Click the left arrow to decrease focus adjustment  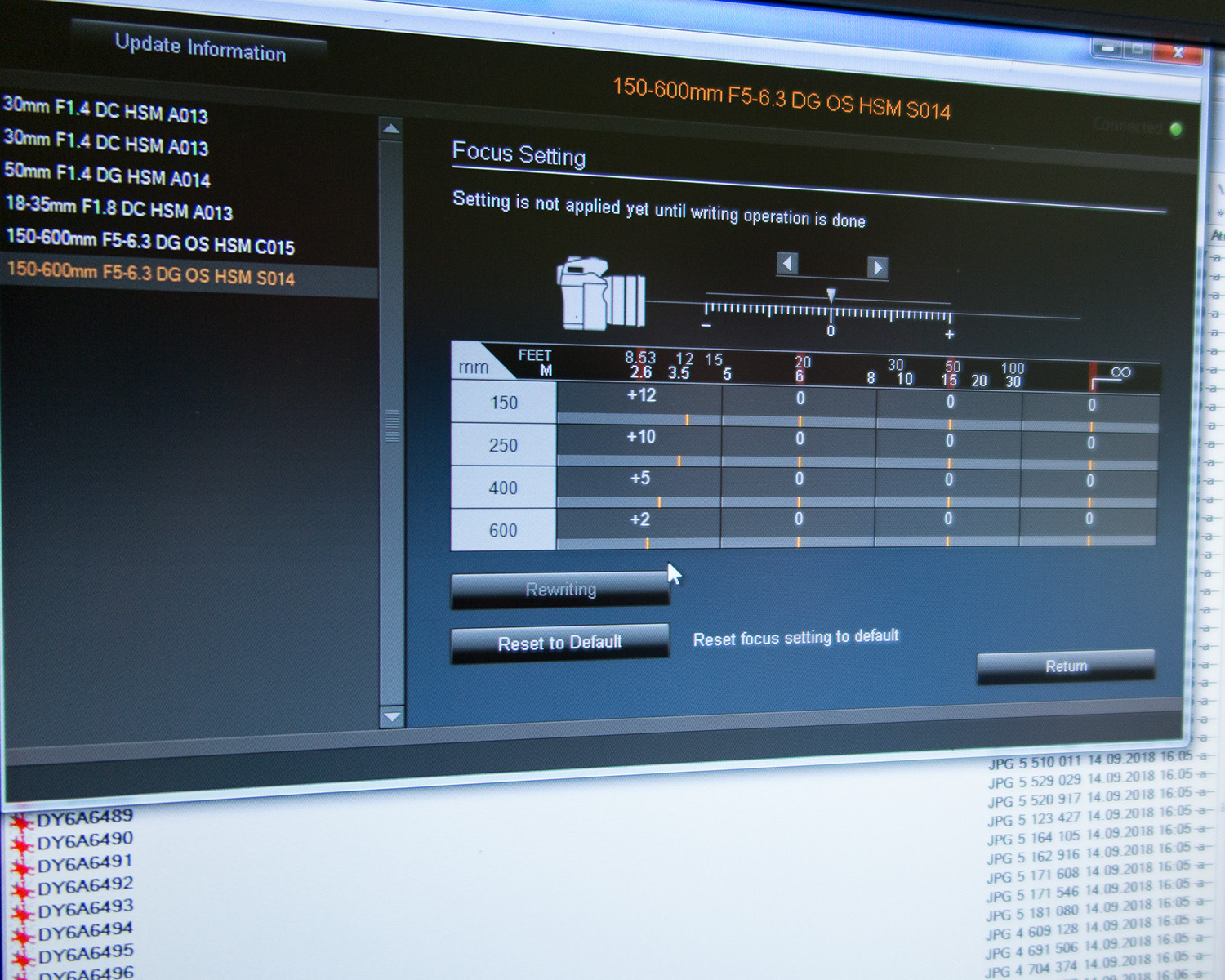[x=787, y=264]
